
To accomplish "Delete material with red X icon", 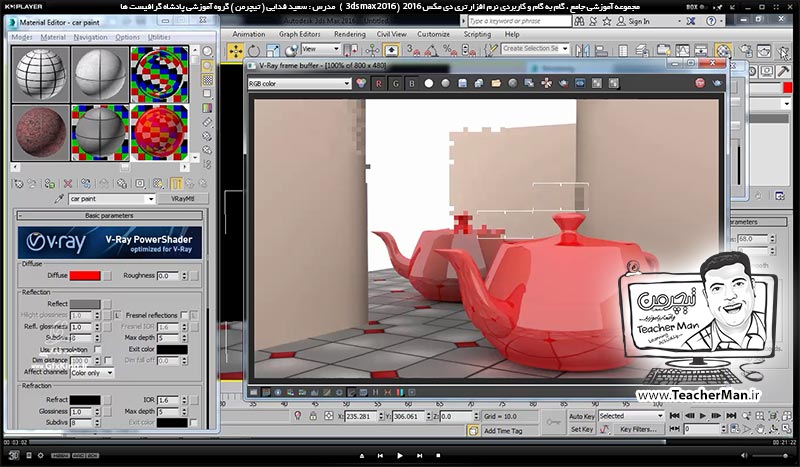I will click(67, 184).
